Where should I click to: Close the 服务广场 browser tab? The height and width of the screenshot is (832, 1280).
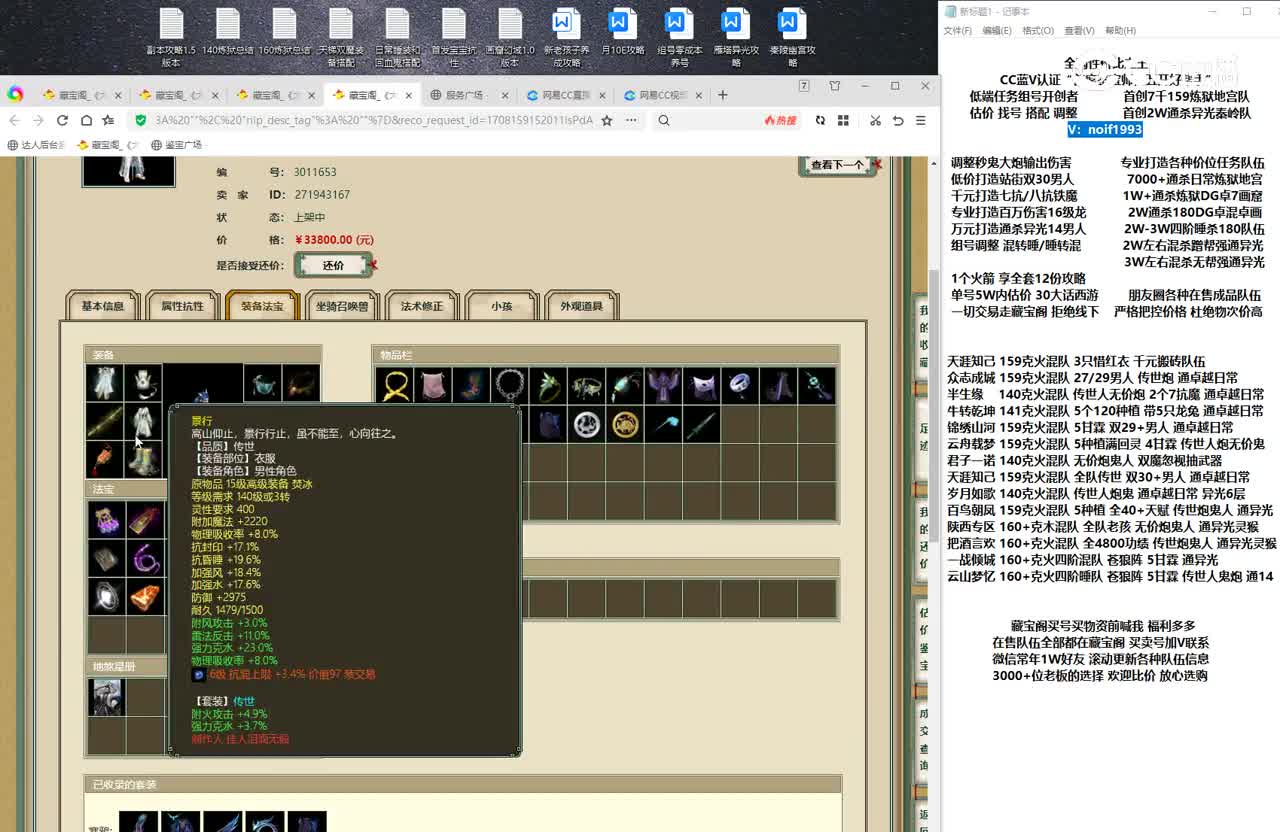504,96
